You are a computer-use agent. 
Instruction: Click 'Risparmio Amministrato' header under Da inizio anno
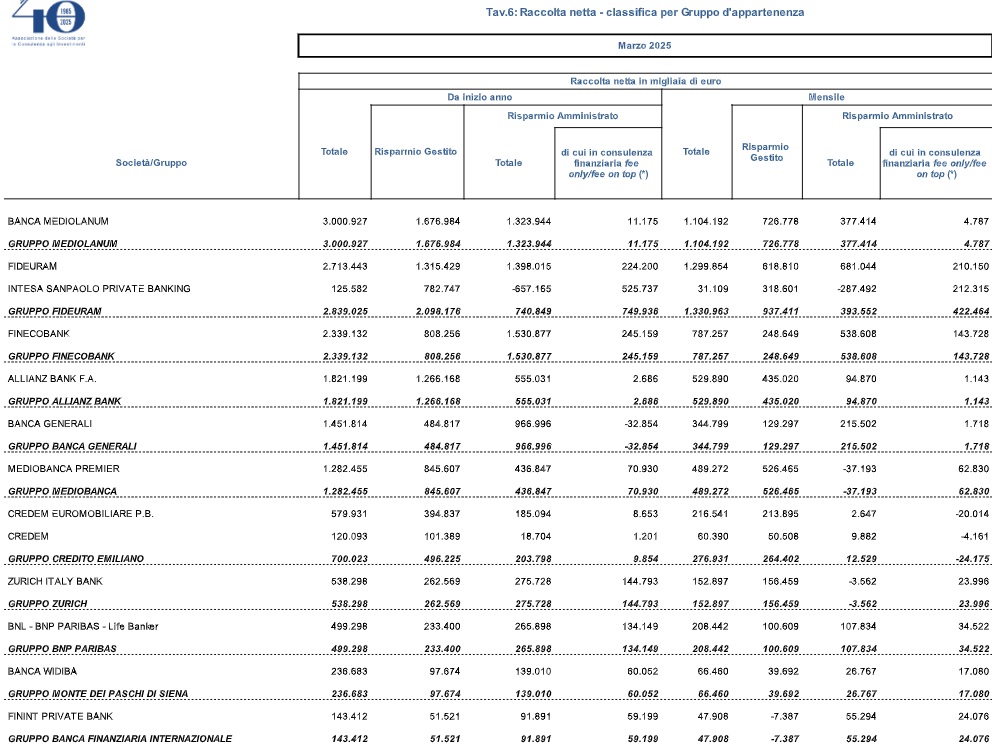click(x=562, y=116)
